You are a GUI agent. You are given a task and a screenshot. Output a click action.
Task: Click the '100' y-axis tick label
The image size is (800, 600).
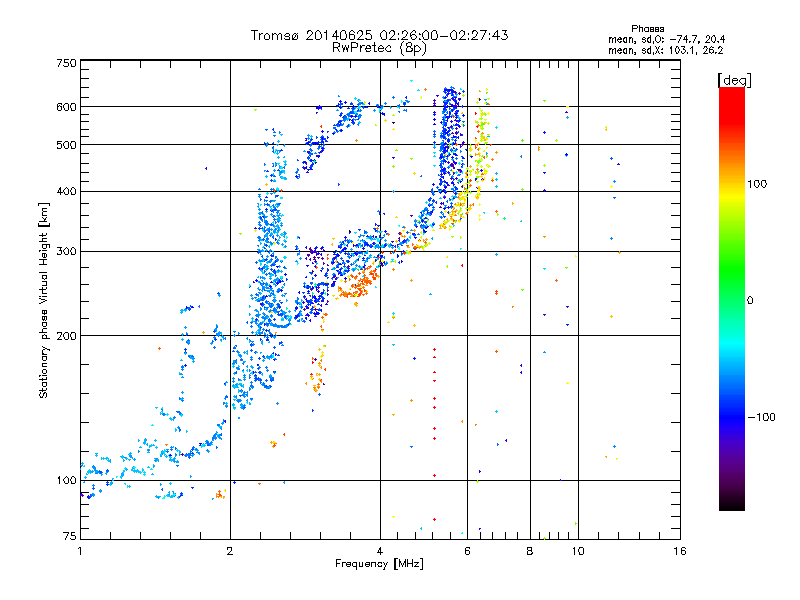(66, 481)
